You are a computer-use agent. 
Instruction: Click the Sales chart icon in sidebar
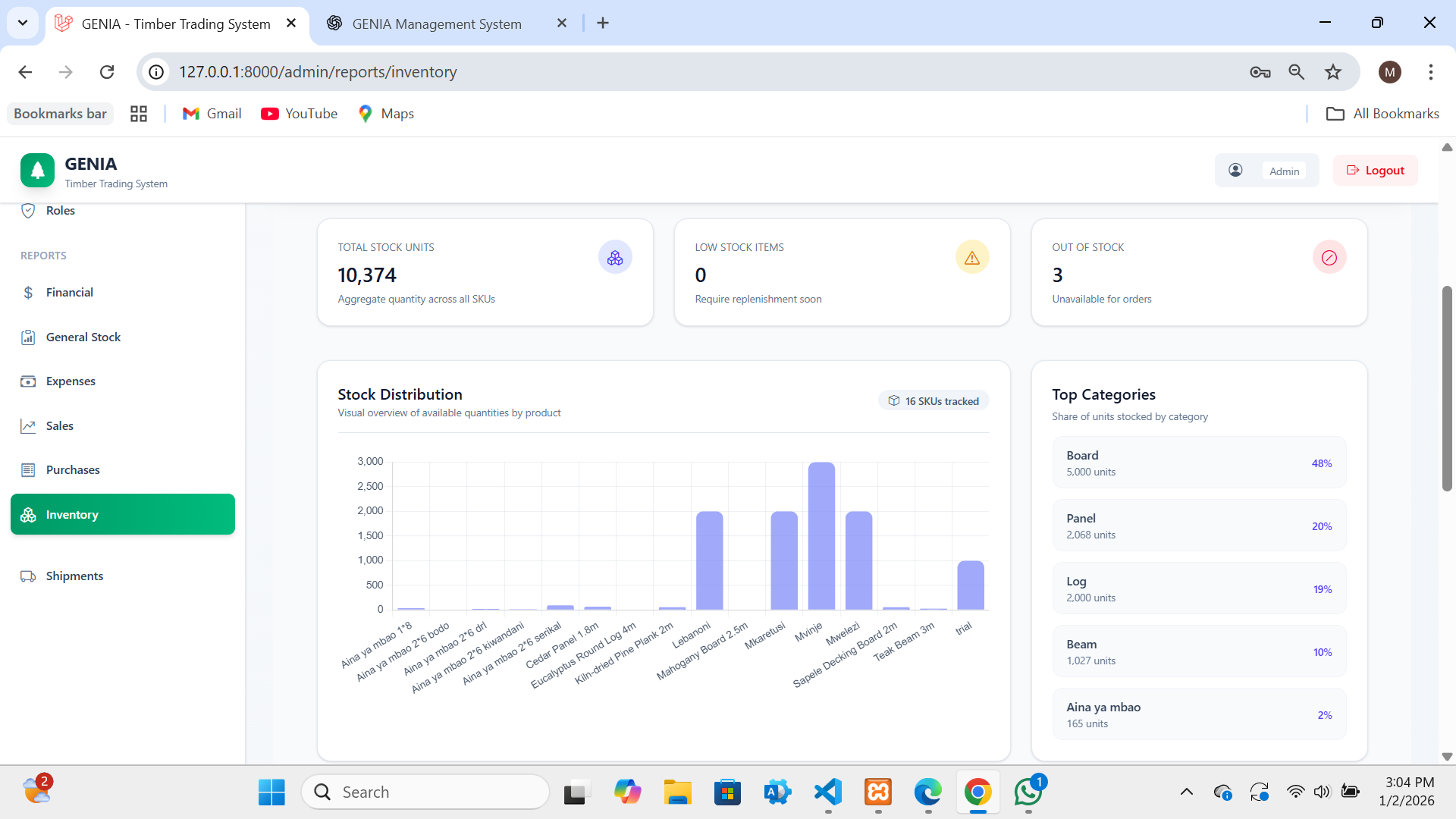[28, 425]
